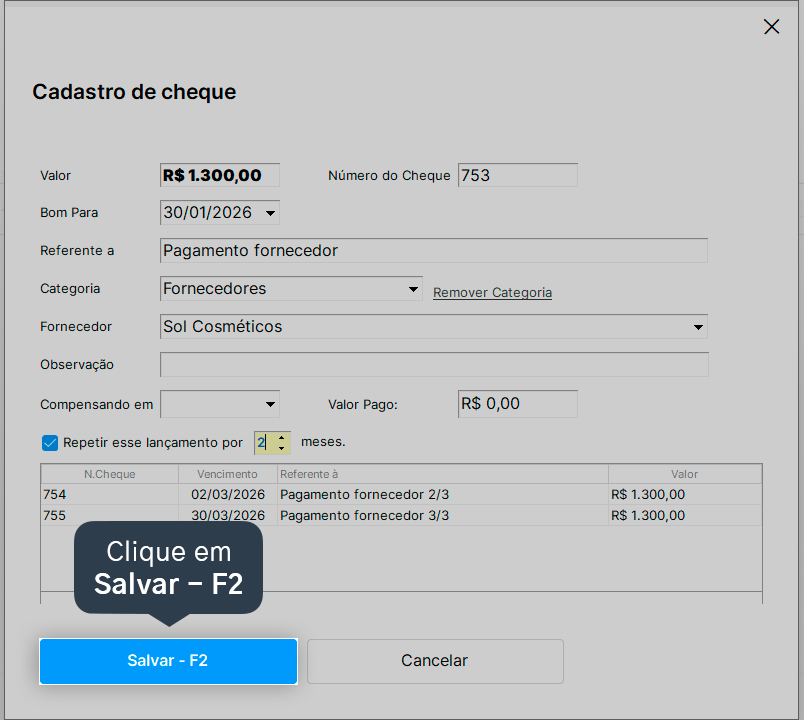Click the Cancelar button

tap(435, 661)
